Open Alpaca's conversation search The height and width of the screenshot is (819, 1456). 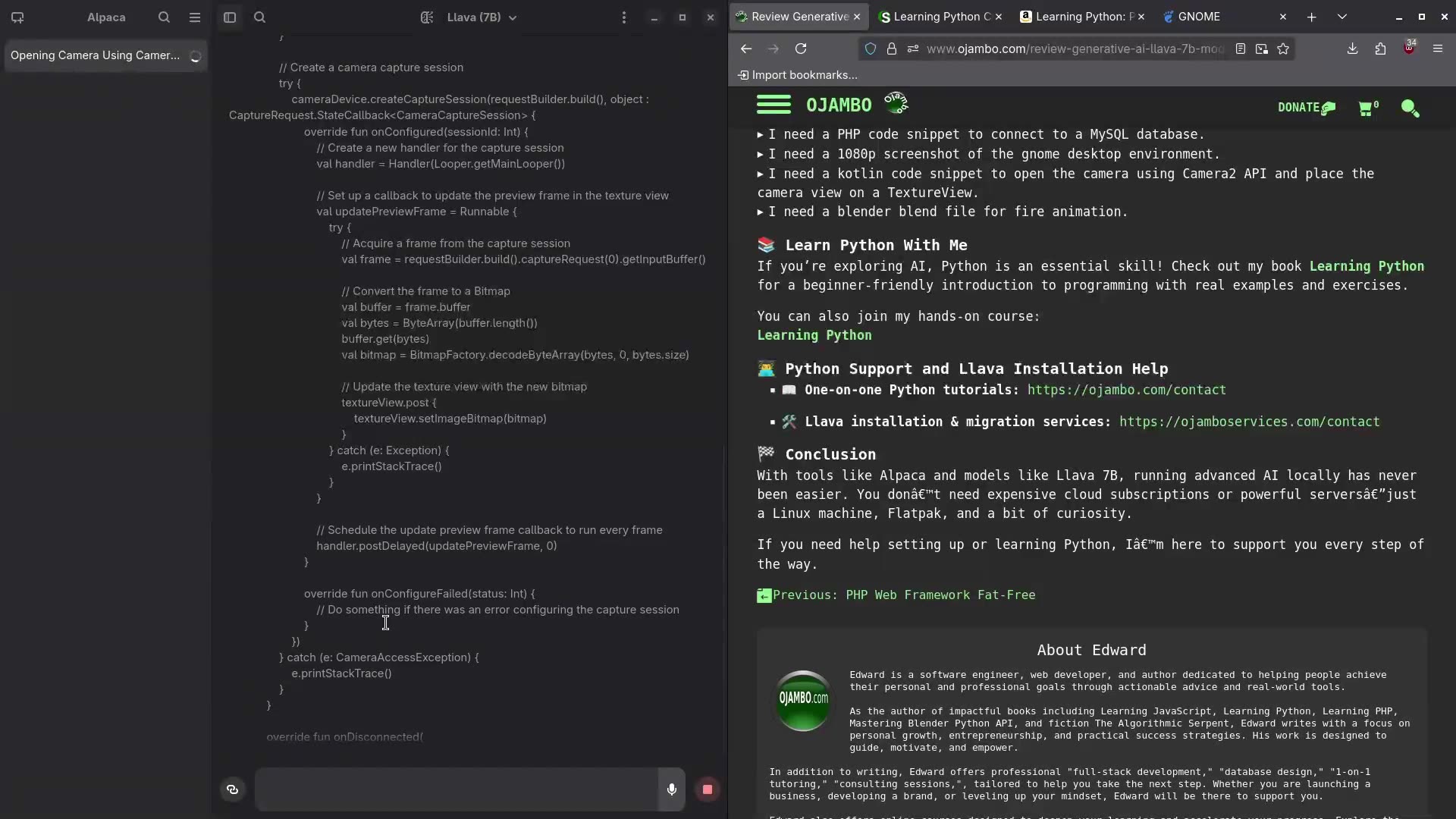coord(164,17)
